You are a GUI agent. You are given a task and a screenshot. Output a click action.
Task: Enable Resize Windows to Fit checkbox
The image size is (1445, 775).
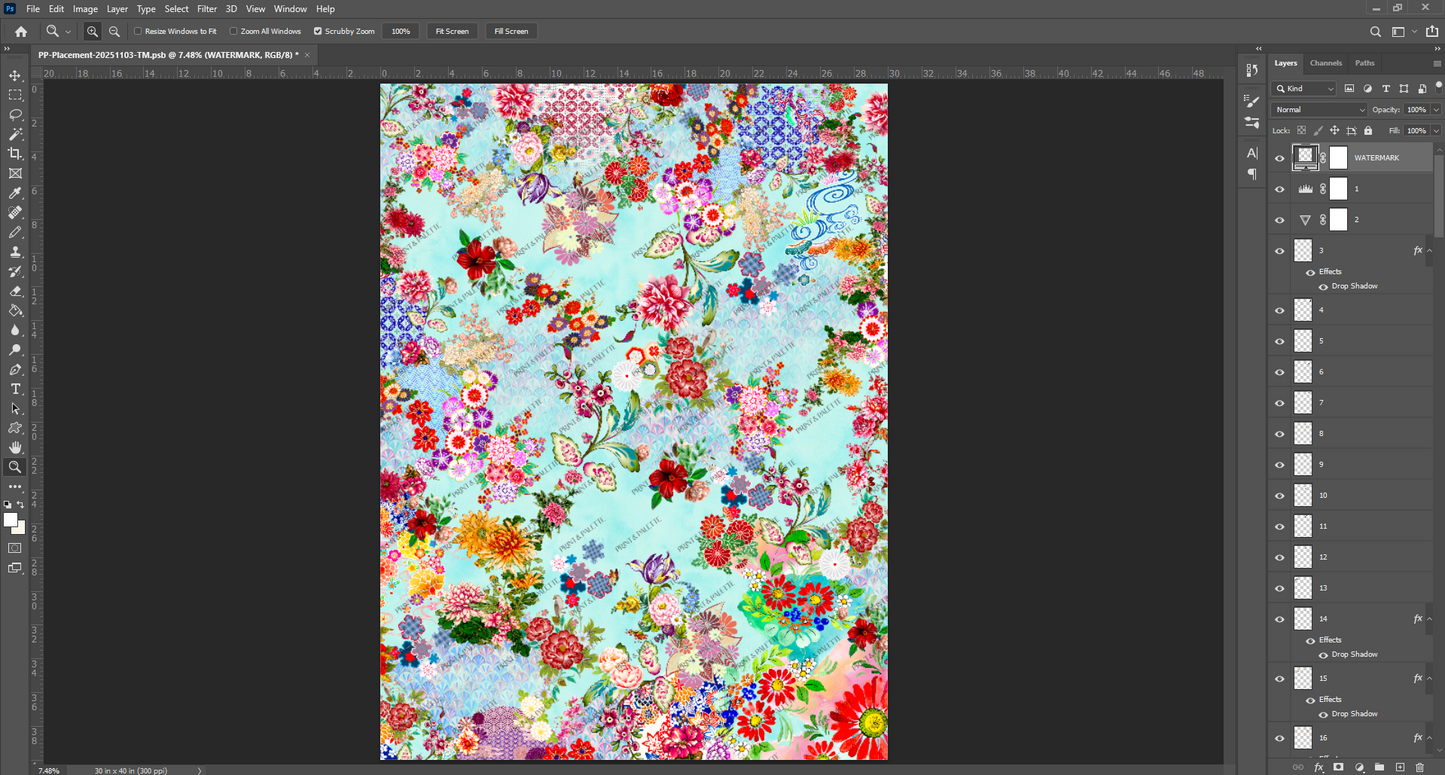pyautogui.click(x=138, y=31)
